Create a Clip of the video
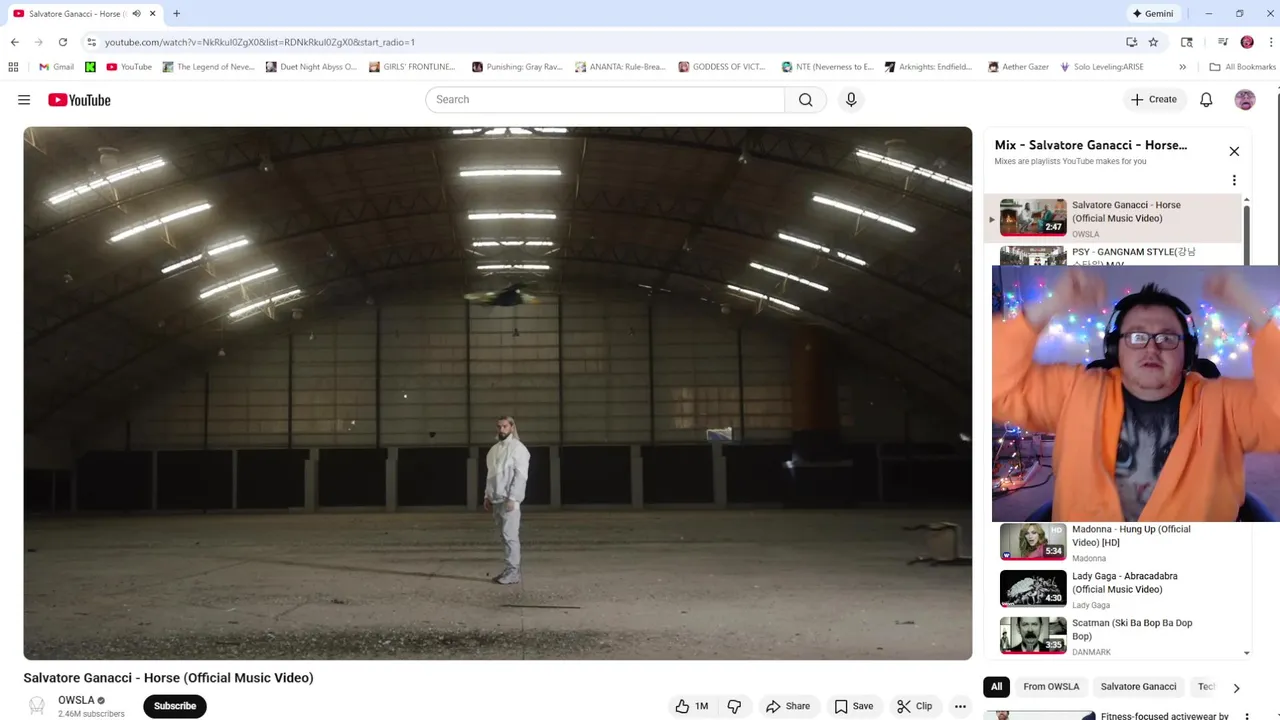The height and width of the screenshot is (720, 1280). click(914, 706)
